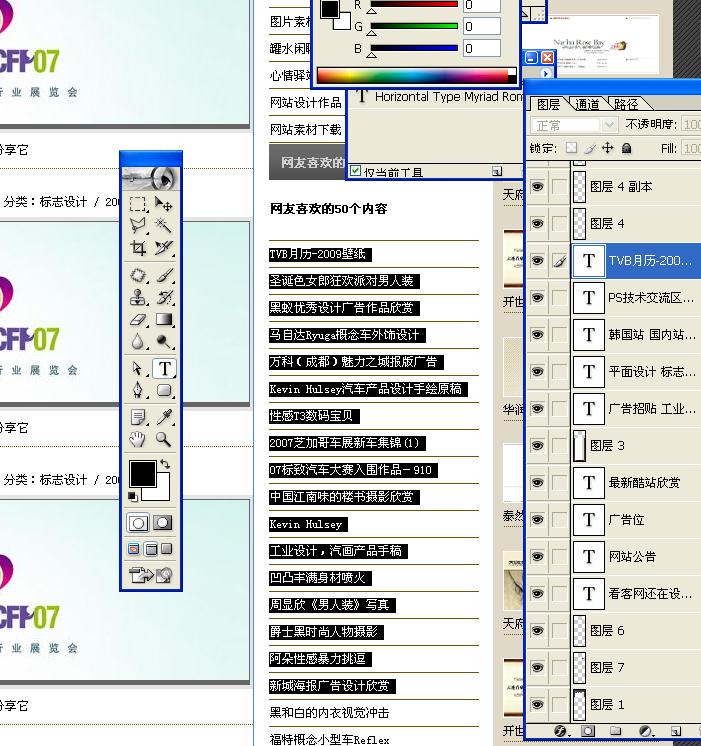
Task: Select the Hand tool
Action: [138, 439]
